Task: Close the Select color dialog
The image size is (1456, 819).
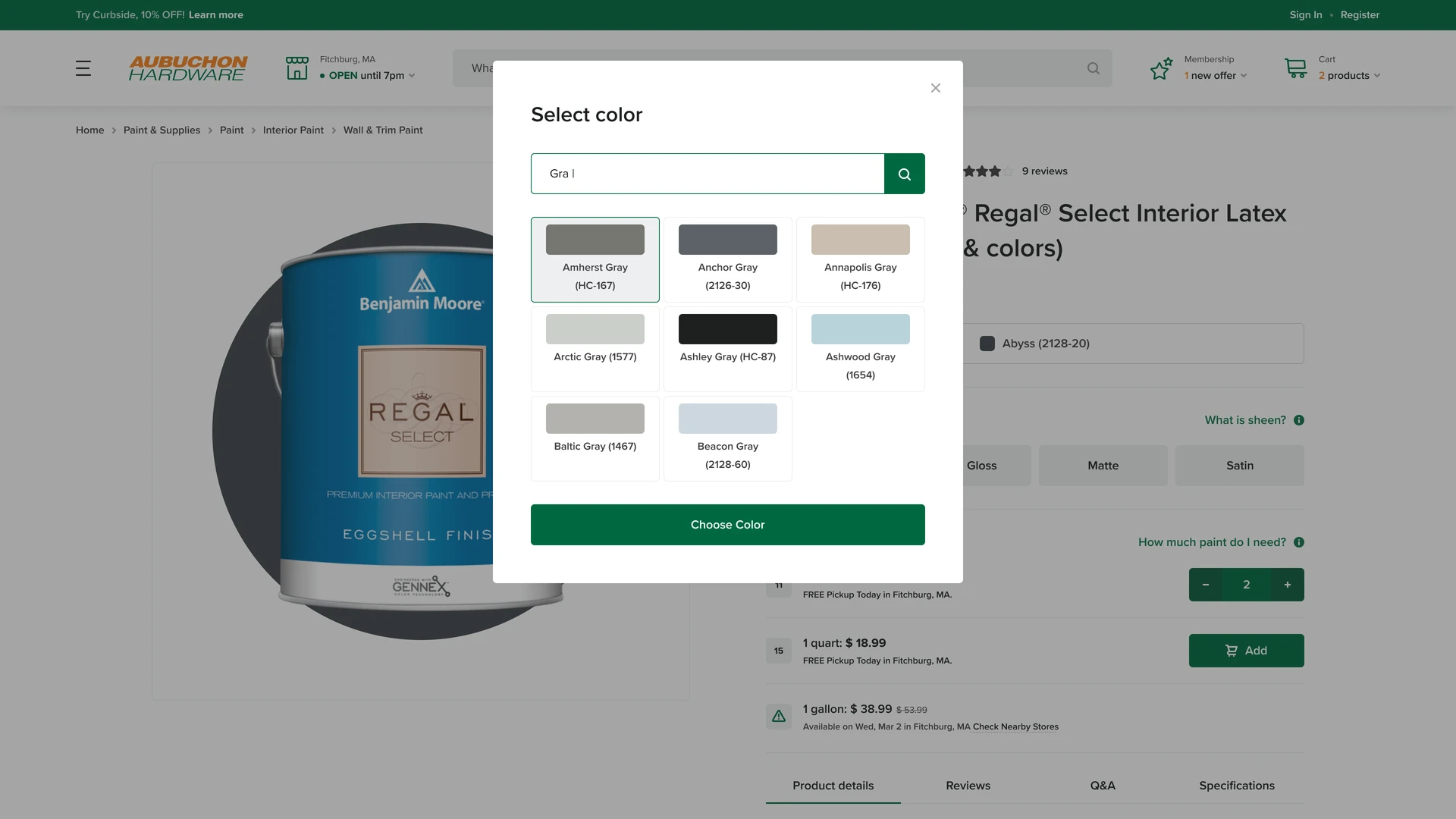Action: (936, 88)
